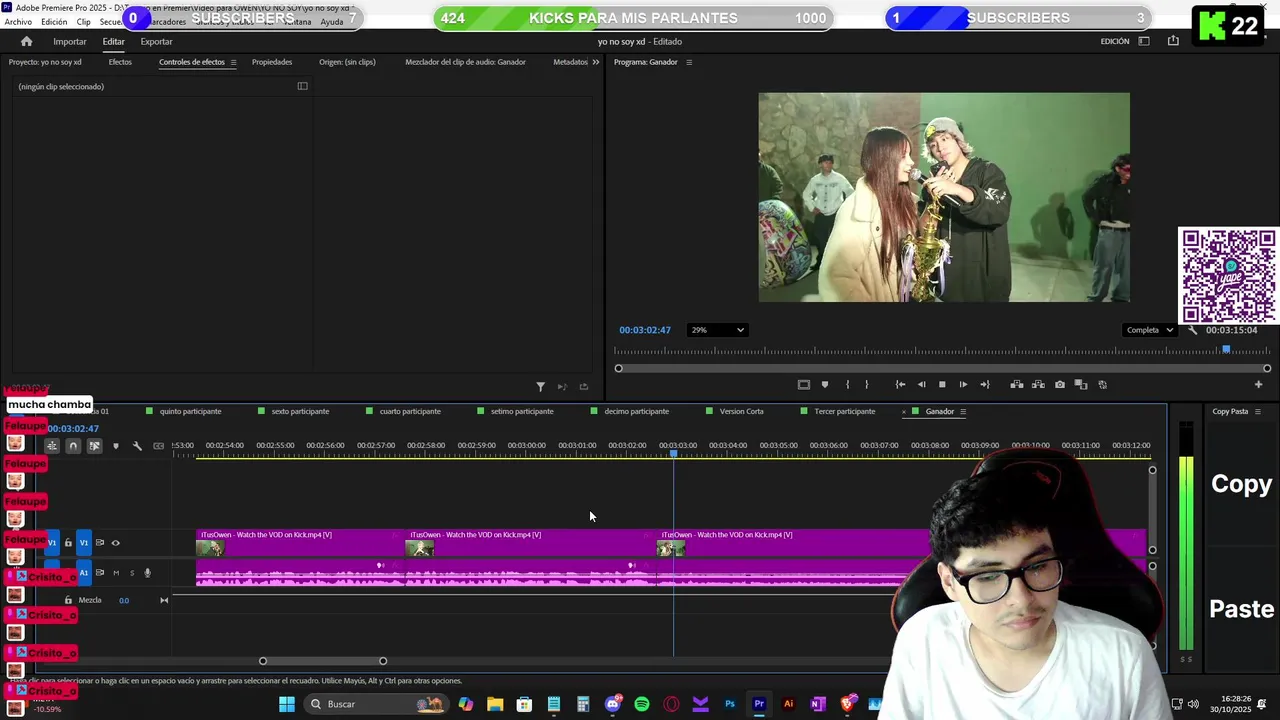1280x720 pixels.
Task: Open Ayuda menu
Action: [332, 22]
